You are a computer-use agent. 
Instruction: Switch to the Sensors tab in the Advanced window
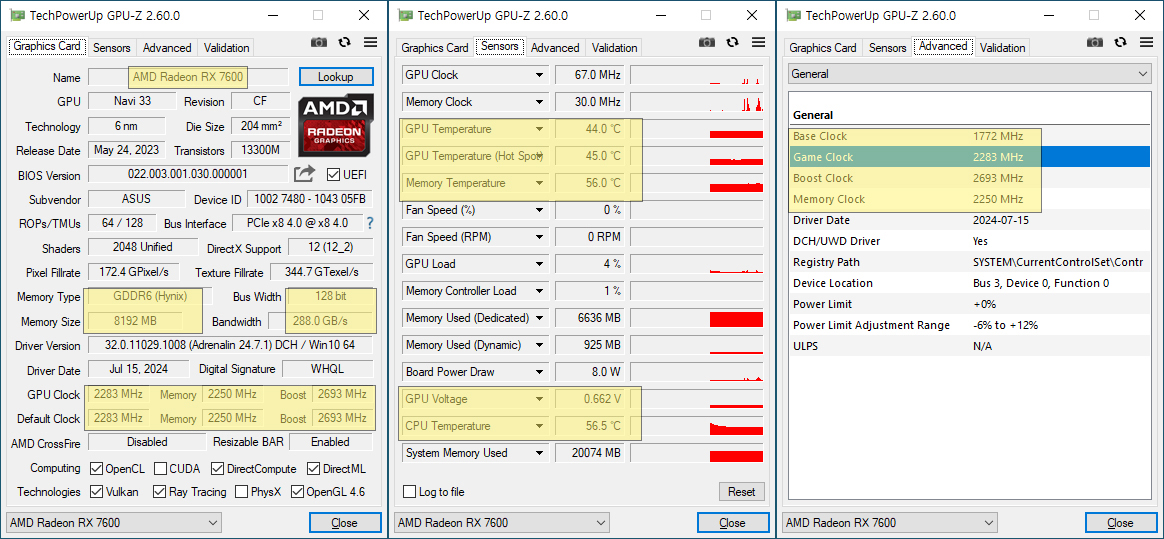click(x=888, y=48)
